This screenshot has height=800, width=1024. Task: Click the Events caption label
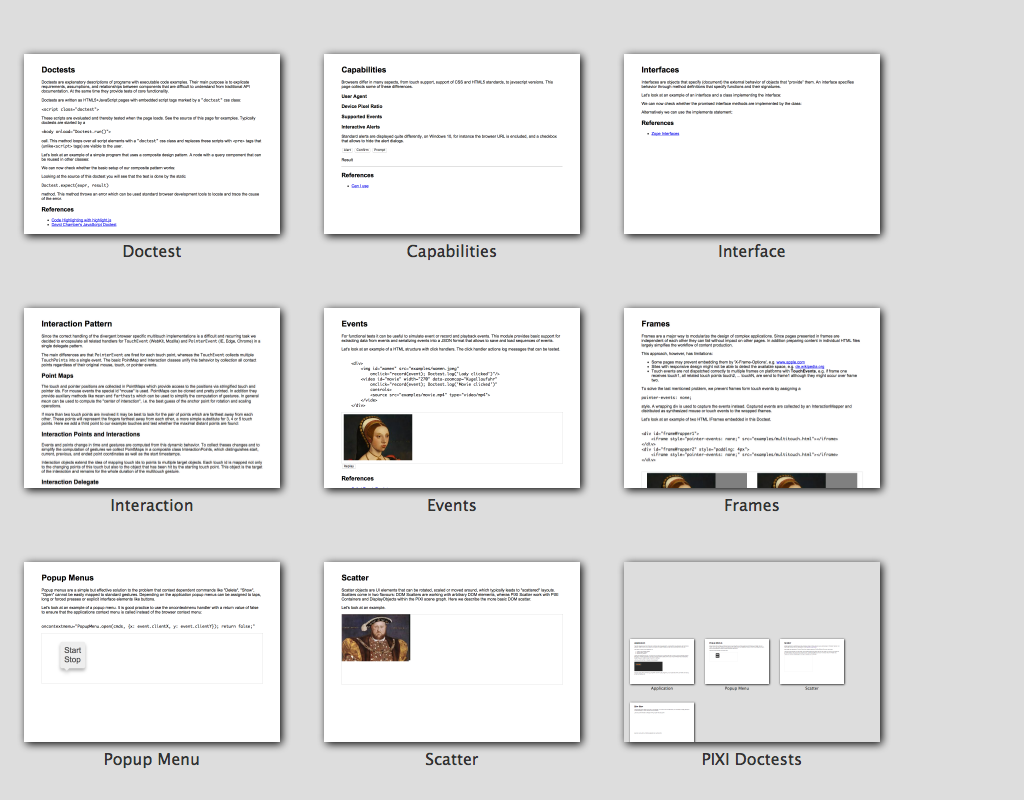tap(452, 505)
